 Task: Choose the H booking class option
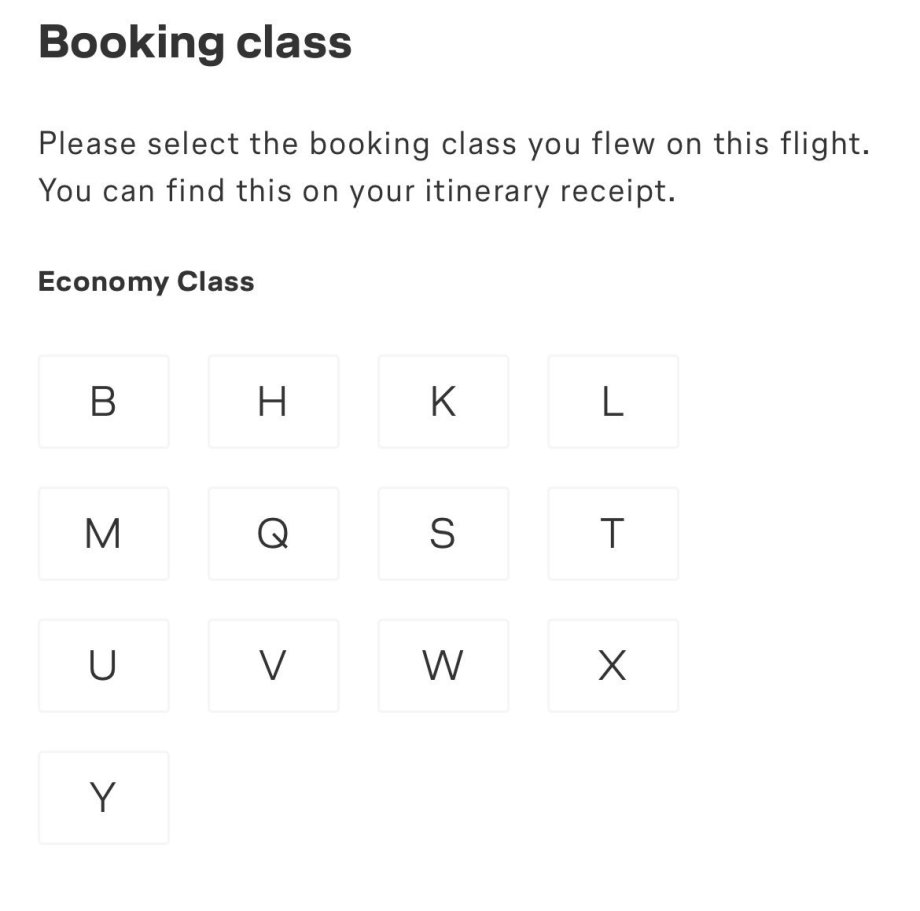point(273,401)
